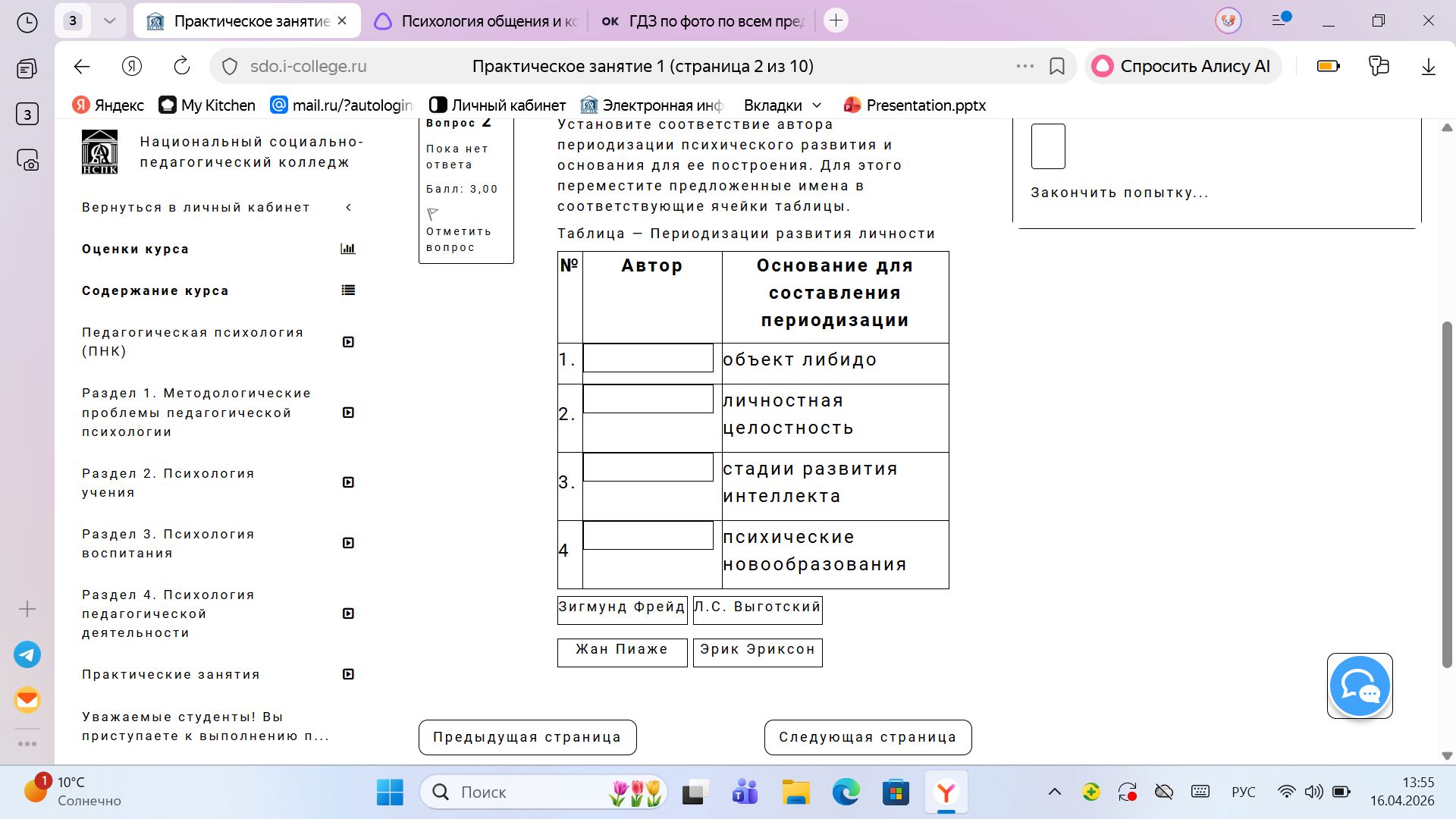Expand tab list dropdown arrow
The image size is (1456, 819).
coord(109,21)
